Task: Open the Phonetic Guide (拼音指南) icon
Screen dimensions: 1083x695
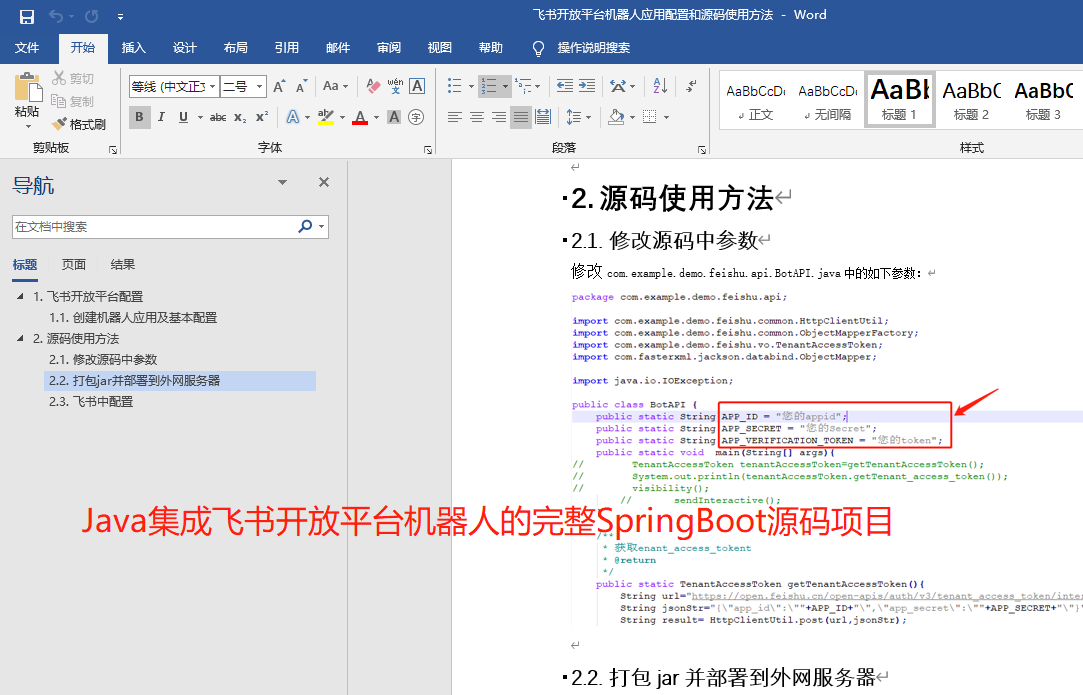Action: pyautogui.click(x=395, y=86)
